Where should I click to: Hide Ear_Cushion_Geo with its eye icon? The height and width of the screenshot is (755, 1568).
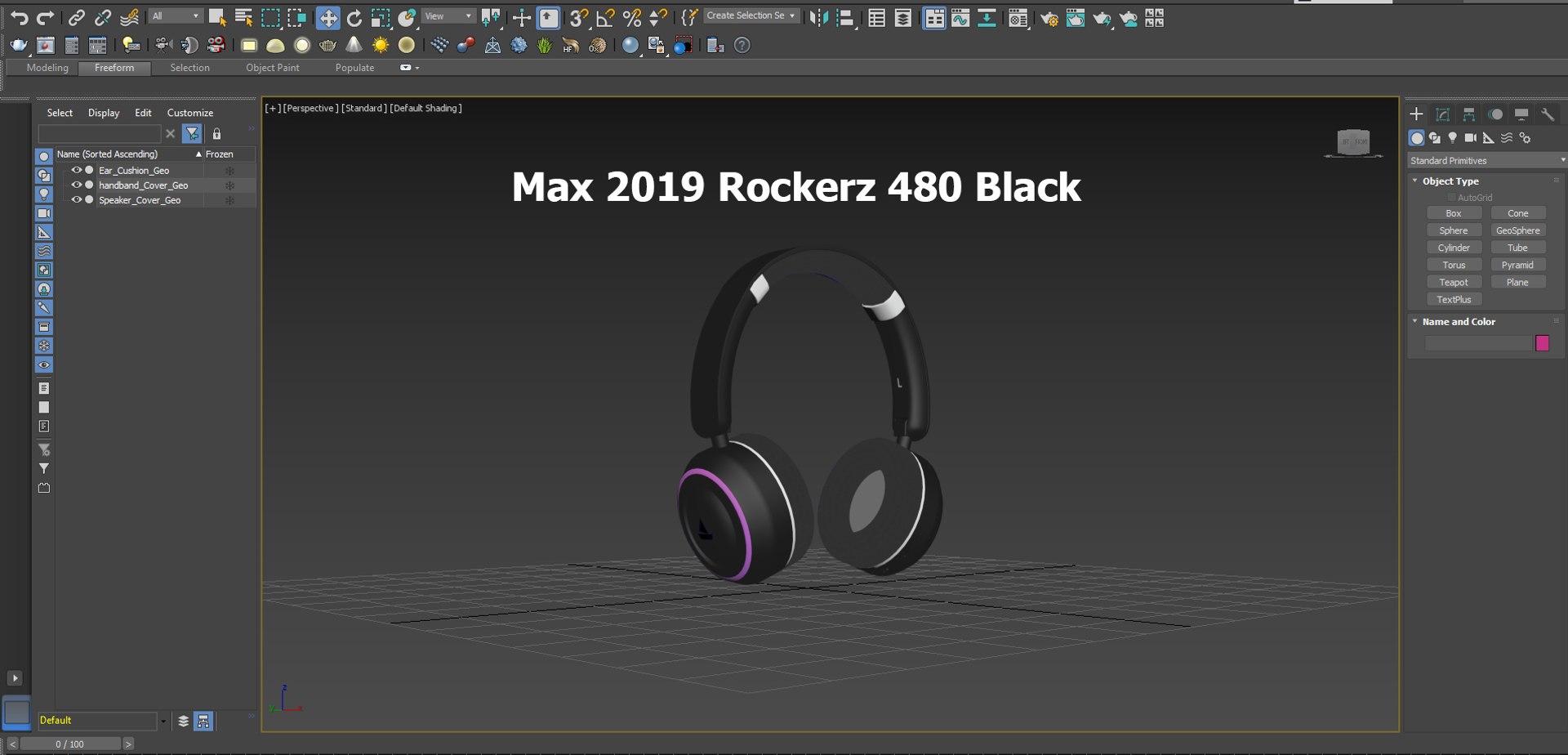[x=77, y=170]
